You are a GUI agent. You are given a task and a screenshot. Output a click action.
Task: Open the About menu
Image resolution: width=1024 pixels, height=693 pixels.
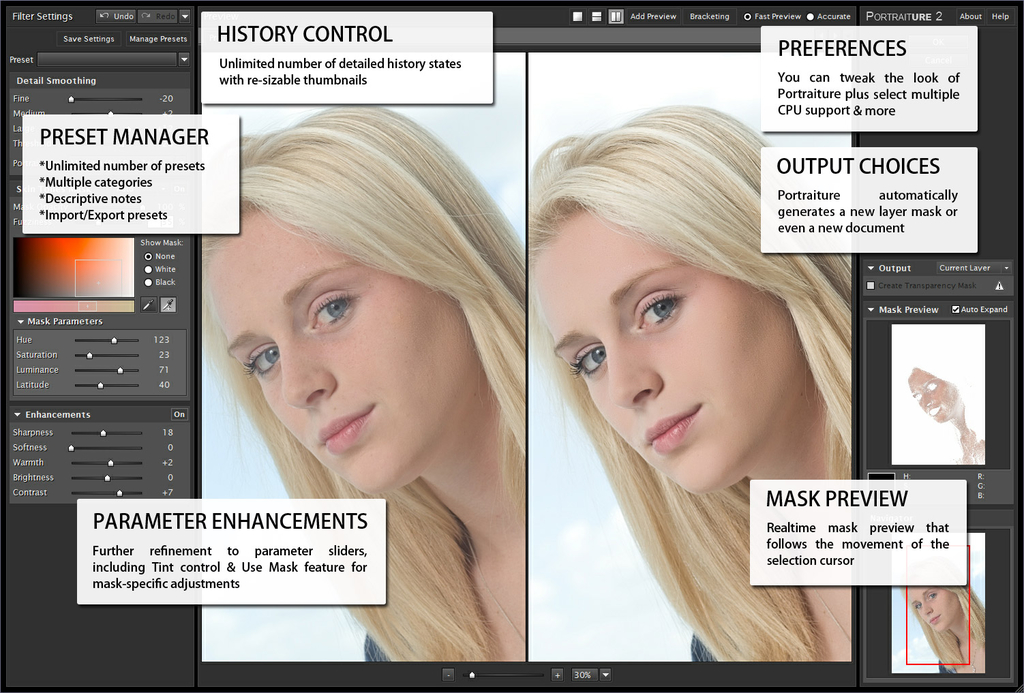(x=970, y=16)
